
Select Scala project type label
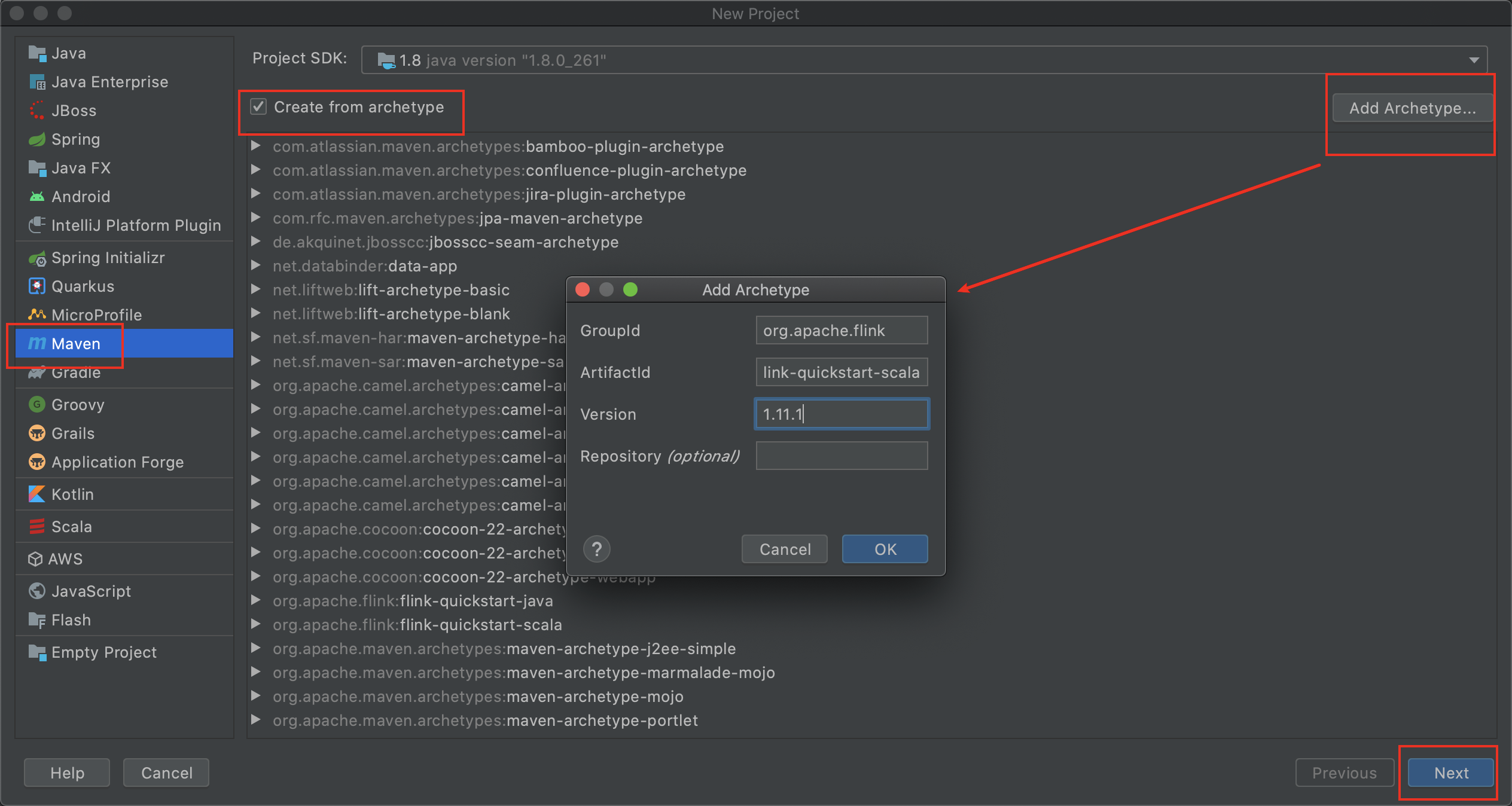[72, 527]
